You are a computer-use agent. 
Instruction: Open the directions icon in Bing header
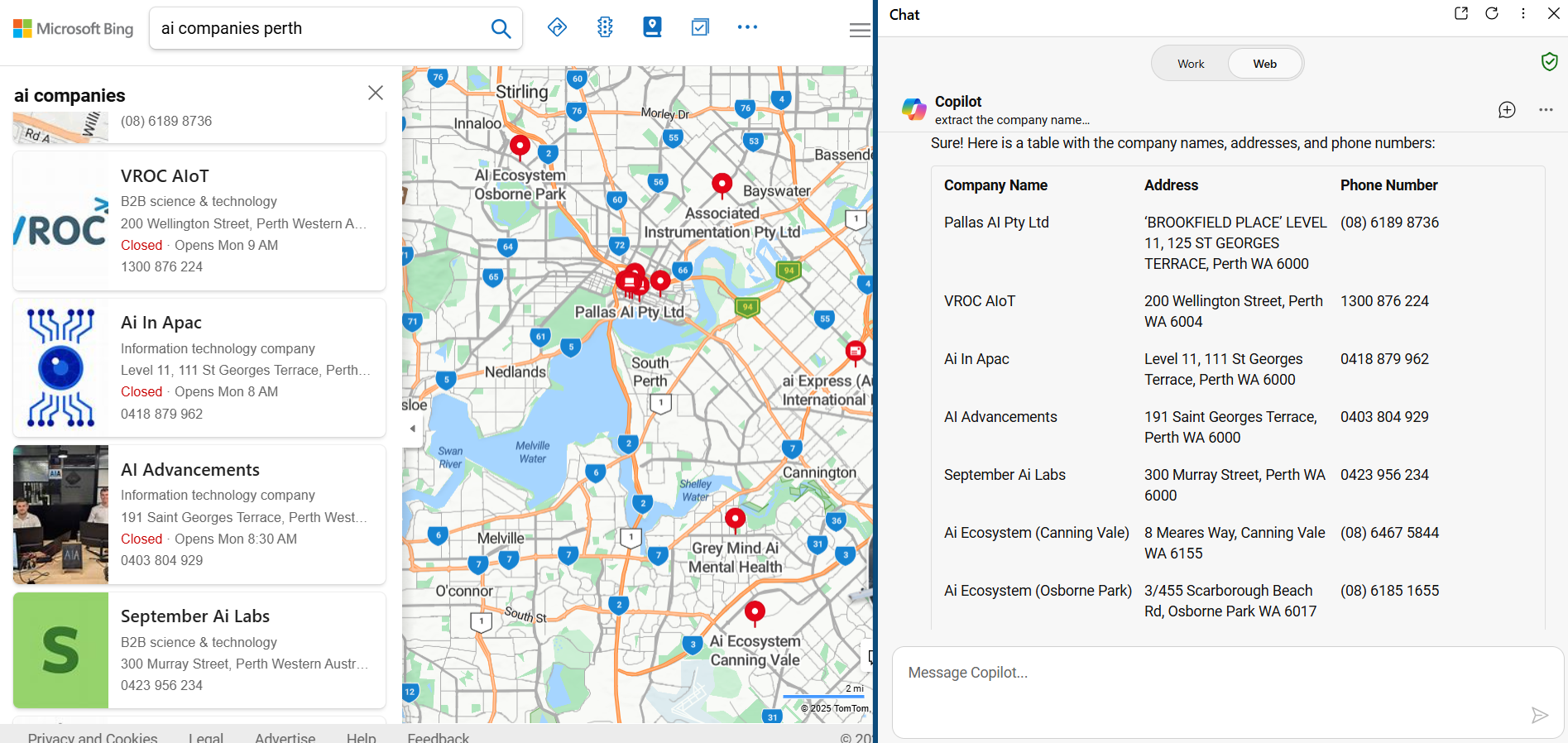[557, 27]
